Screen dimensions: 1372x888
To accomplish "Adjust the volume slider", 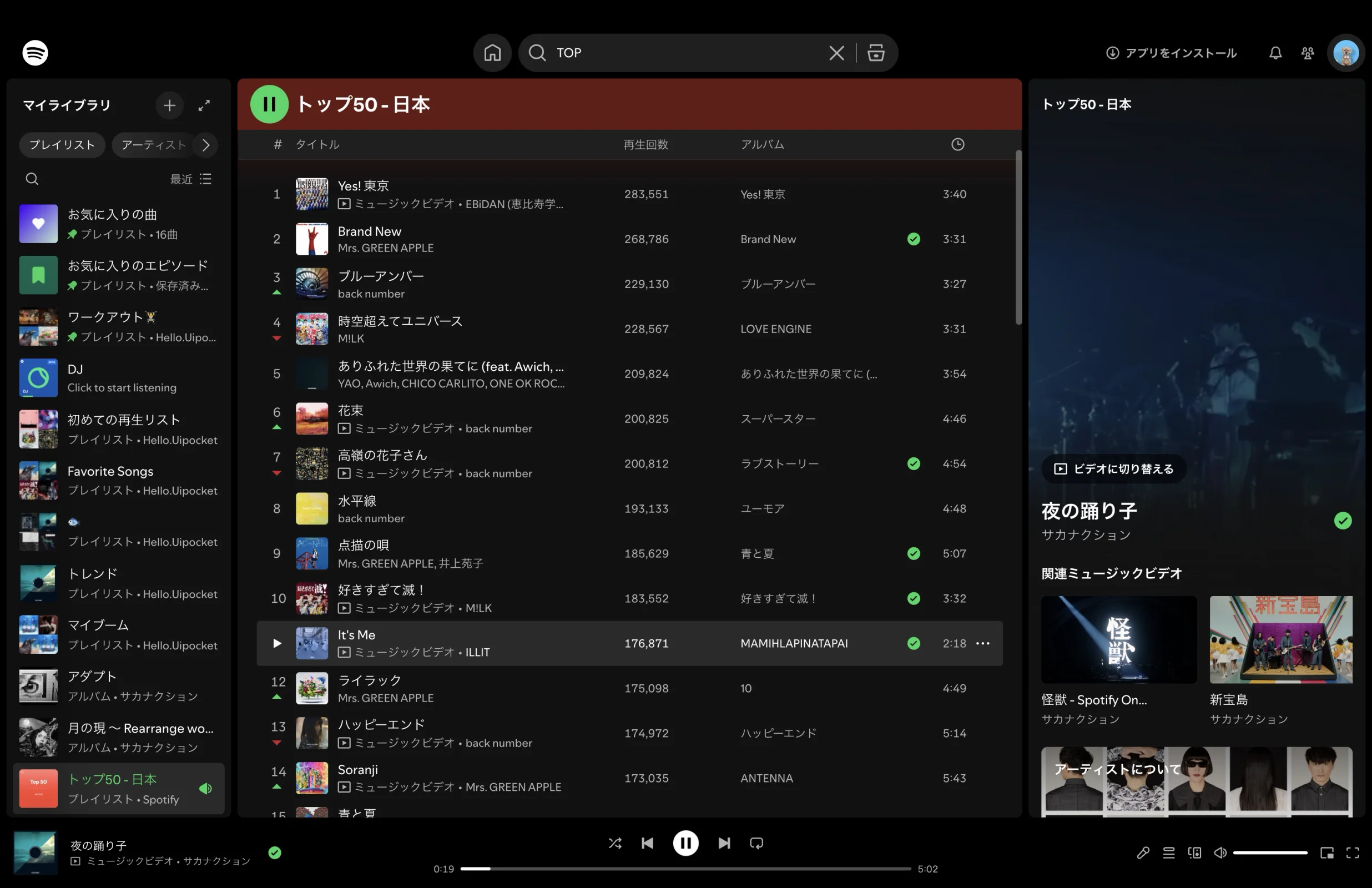I will click(1270, 852).
